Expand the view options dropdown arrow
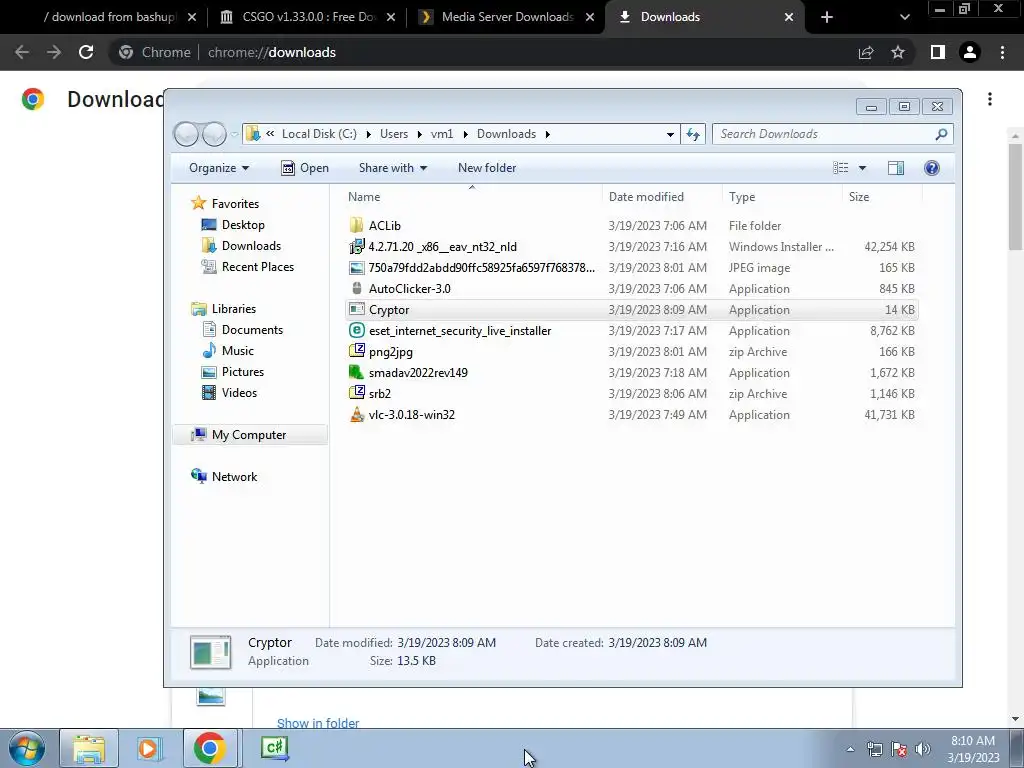 click(862, 168)
